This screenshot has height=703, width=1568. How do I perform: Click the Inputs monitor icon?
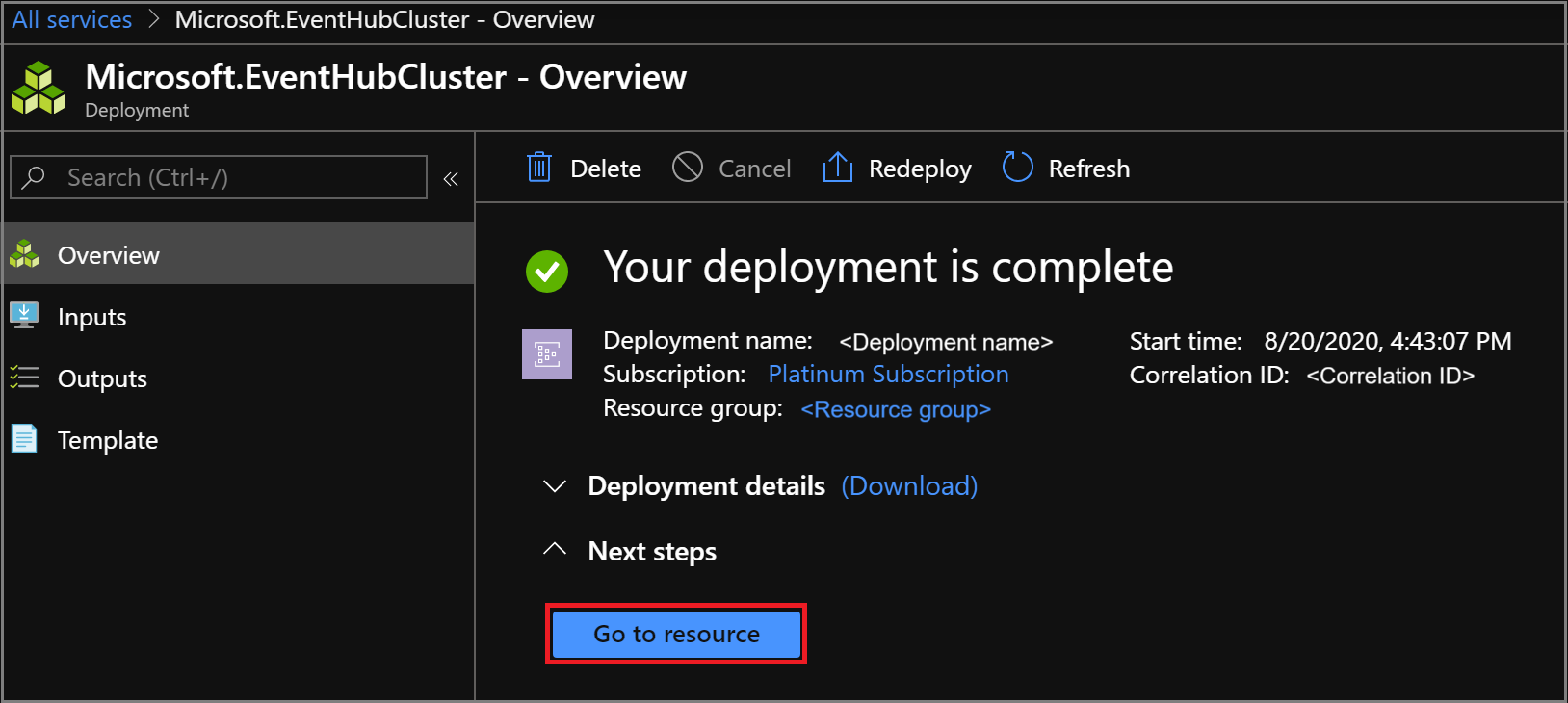24,316
